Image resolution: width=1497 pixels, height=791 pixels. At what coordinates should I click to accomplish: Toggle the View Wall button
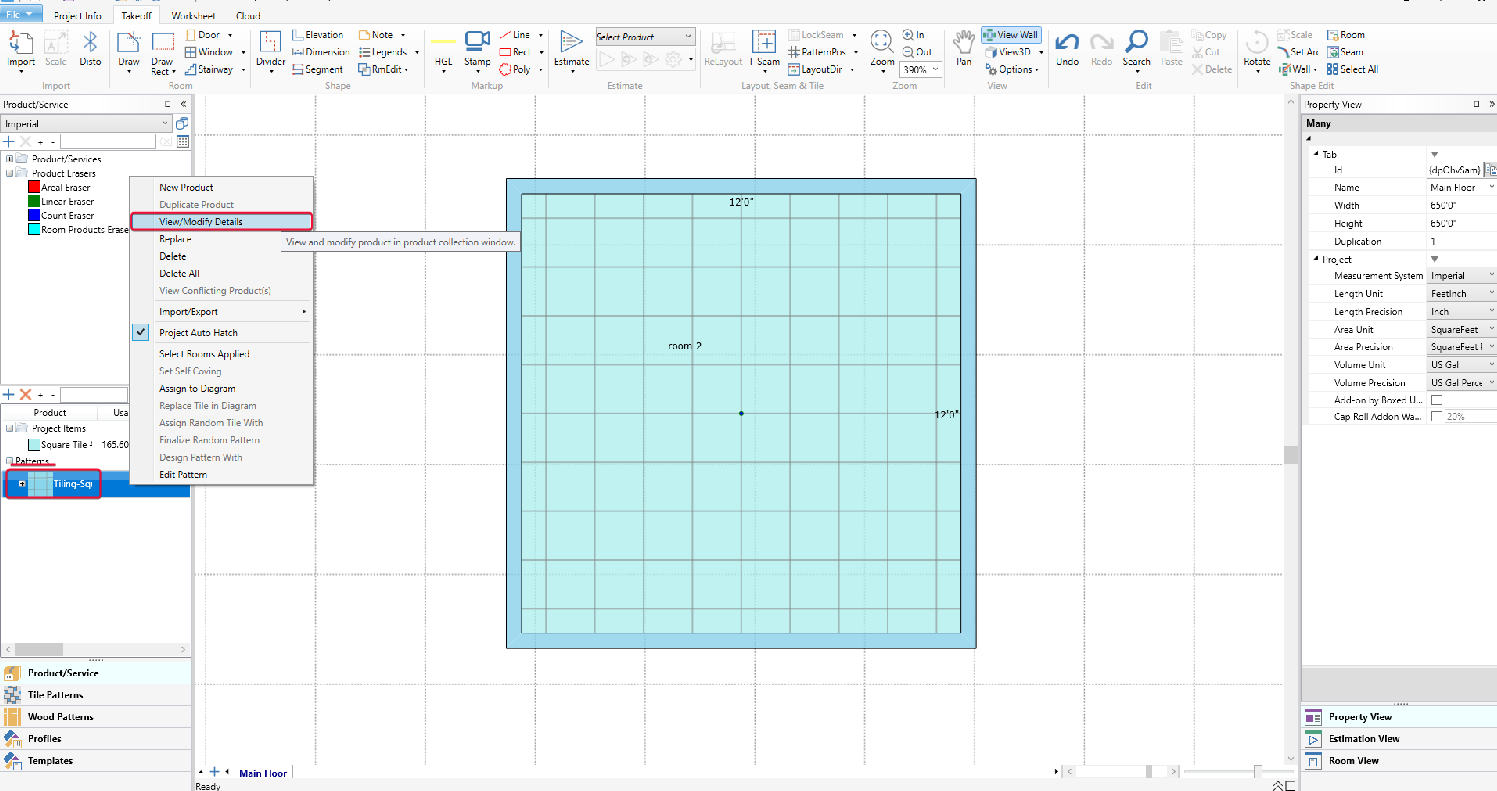click(x=1011, y=35)
